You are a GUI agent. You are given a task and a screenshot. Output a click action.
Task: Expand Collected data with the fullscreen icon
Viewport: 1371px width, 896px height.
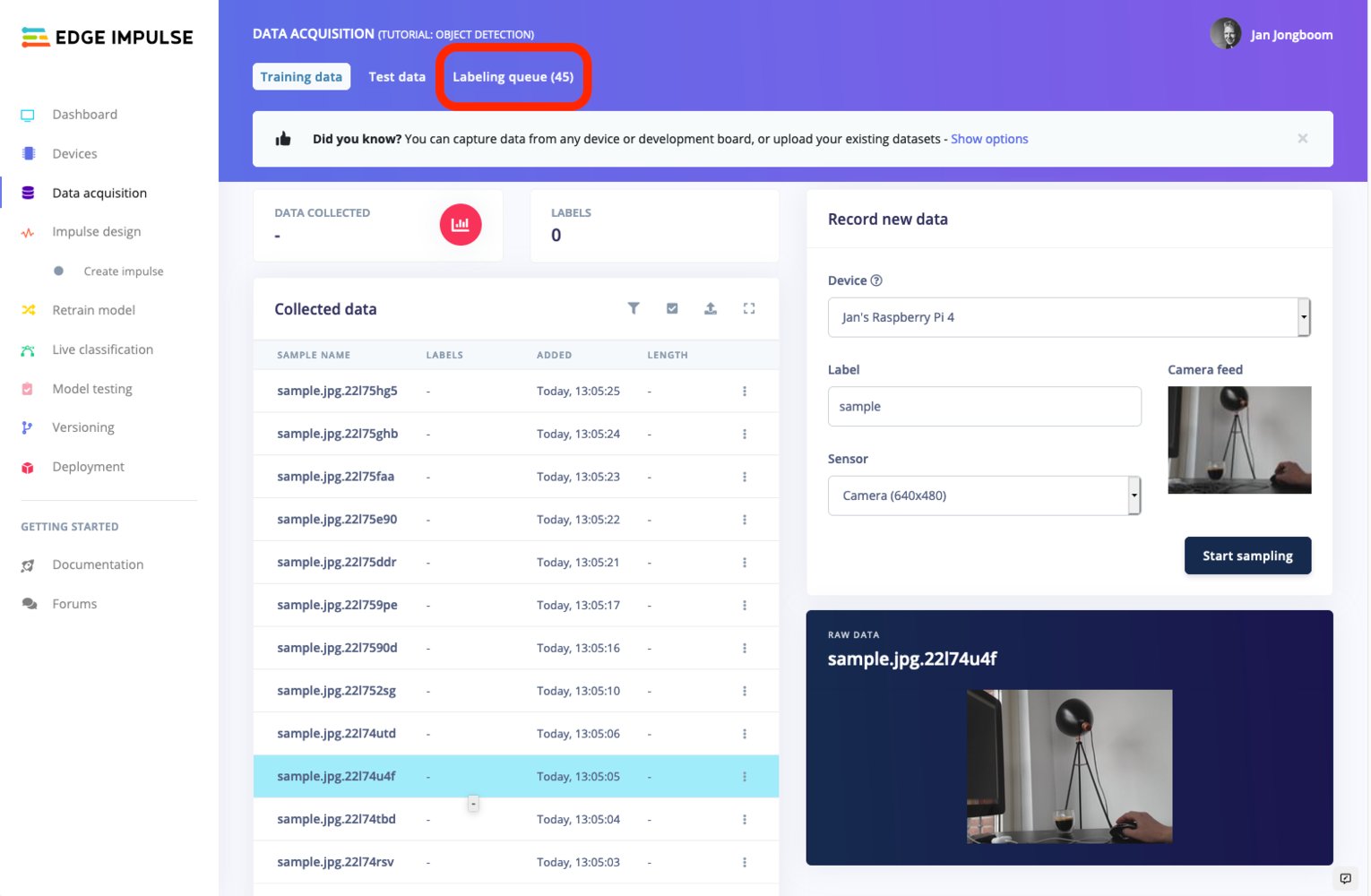tap(749, 308)
